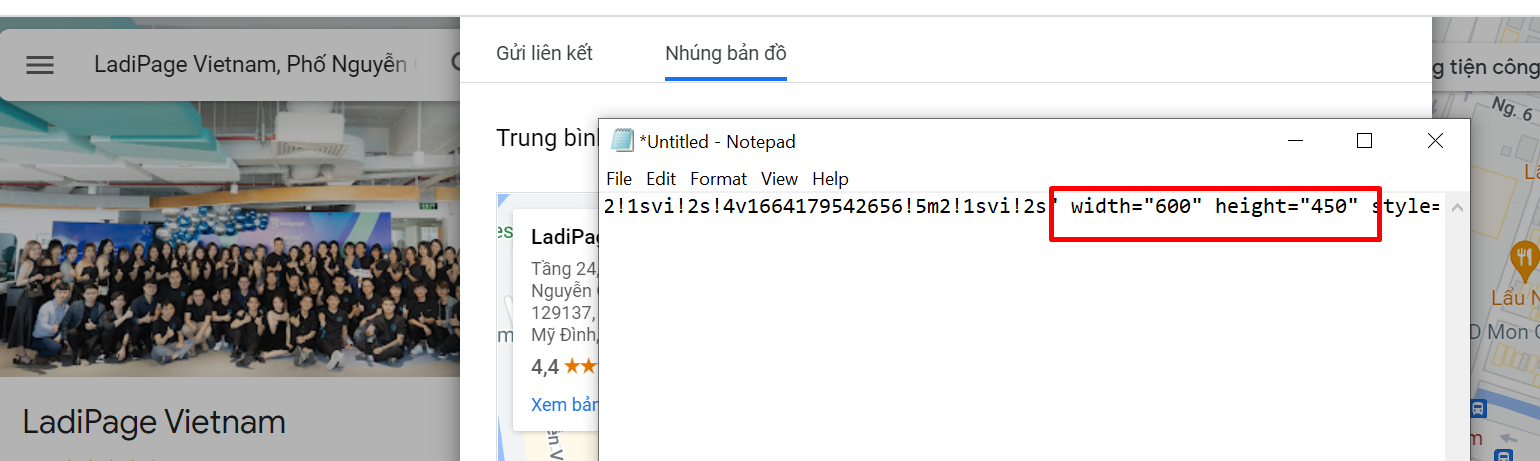
Task: Open the View menu in Notepad
Action: 779,179
